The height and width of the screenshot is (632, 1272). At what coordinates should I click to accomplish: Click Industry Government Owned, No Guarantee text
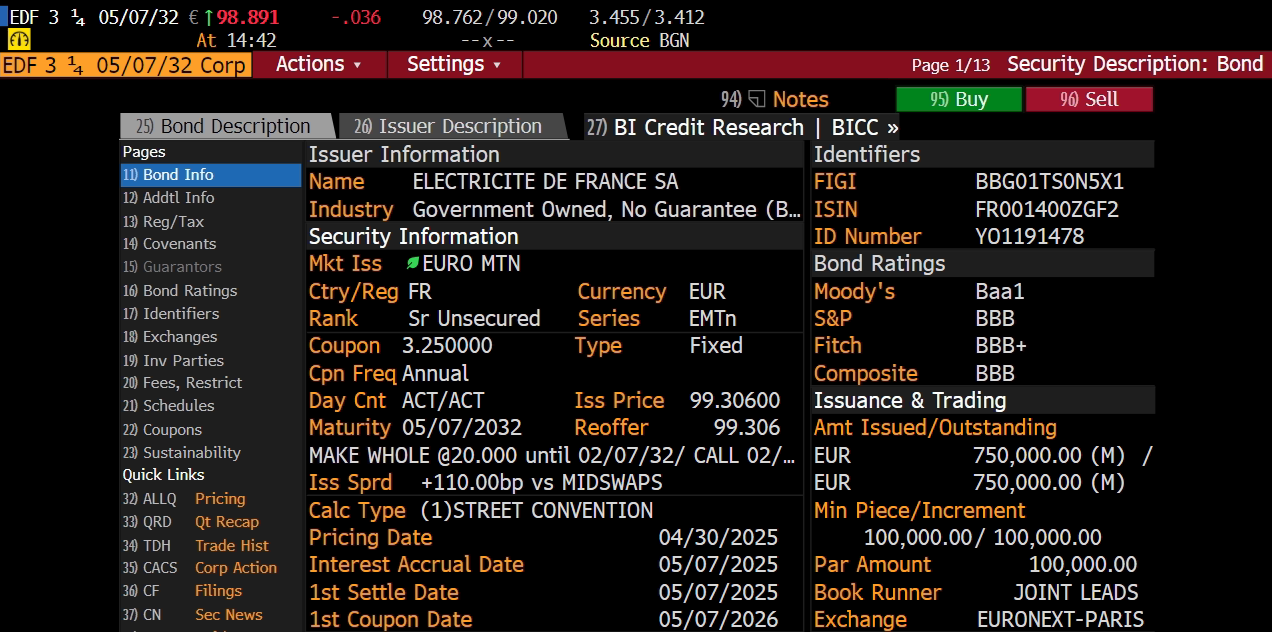(x=607, y=210)
